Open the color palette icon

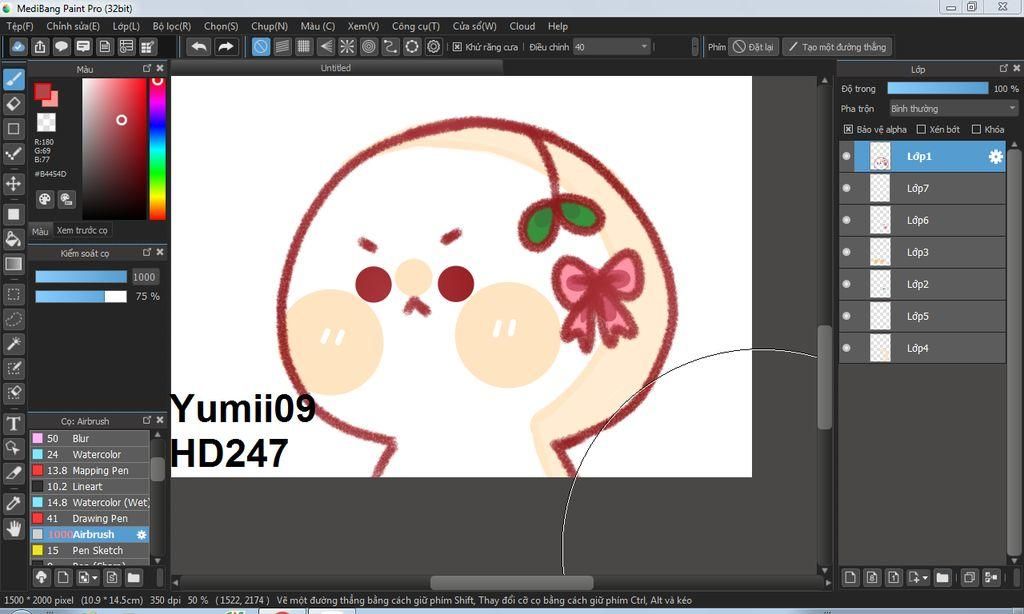pyautogui.click(x=44, y=199)
